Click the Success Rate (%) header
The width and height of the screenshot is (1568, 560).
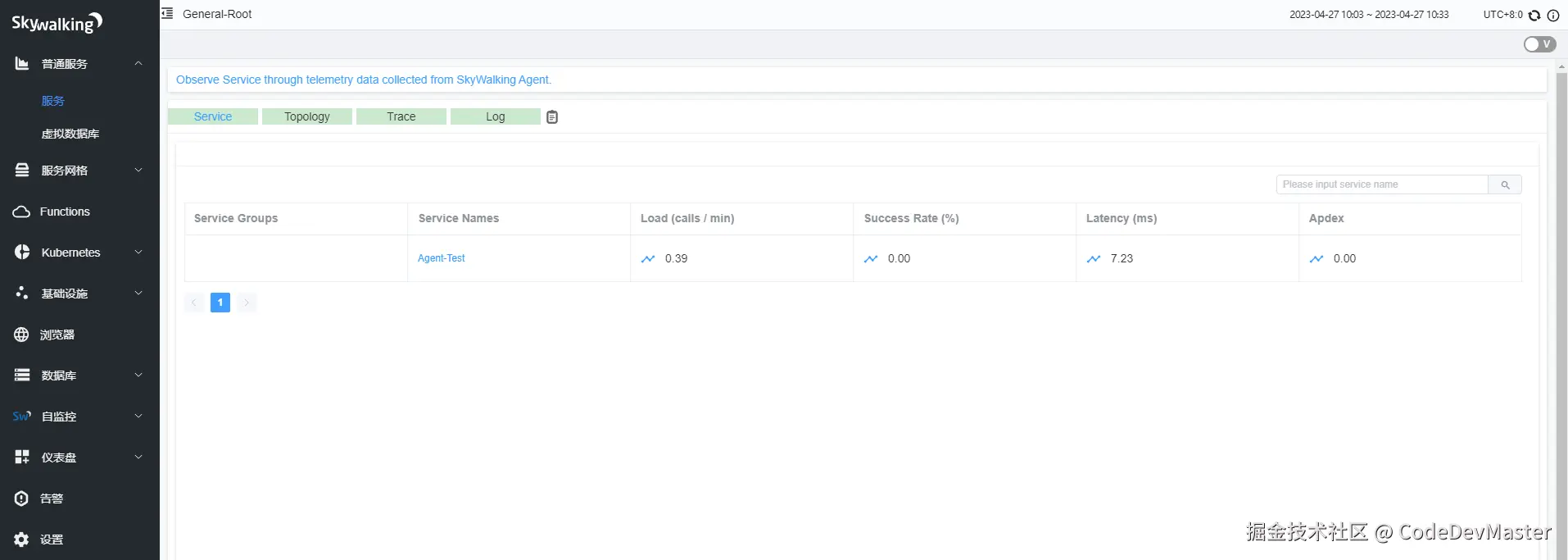tap(911, 218)
